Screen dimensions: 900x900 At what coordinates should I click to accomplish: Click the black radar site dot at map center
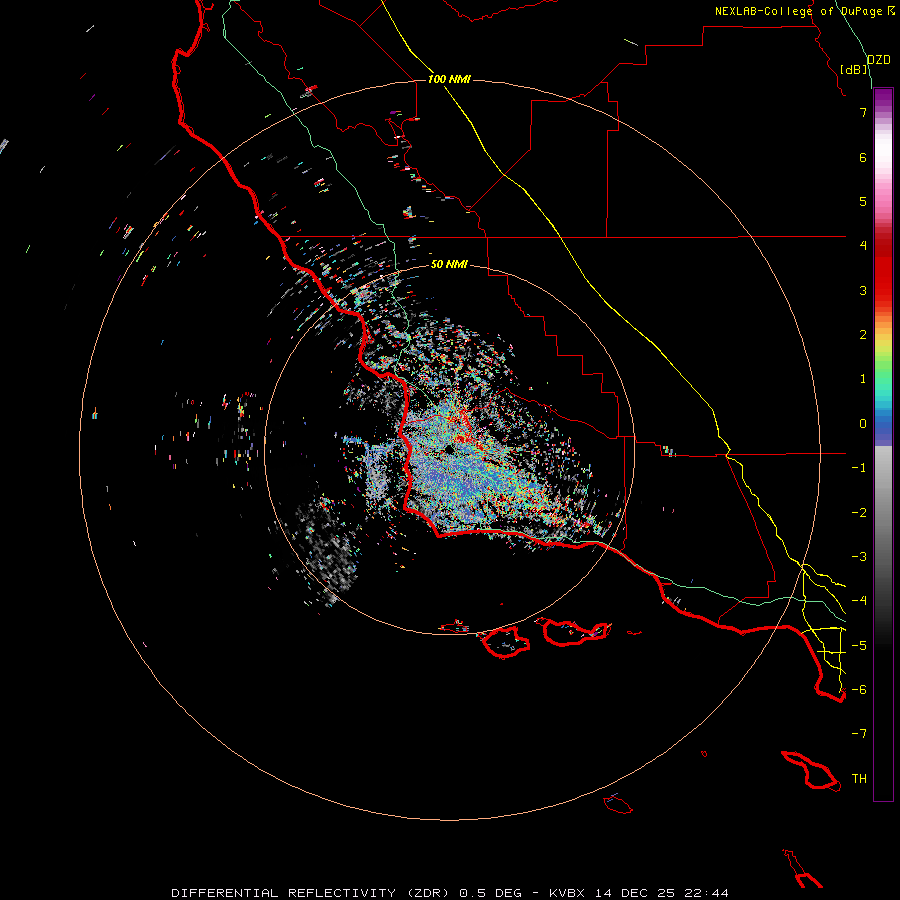point(449,449)
